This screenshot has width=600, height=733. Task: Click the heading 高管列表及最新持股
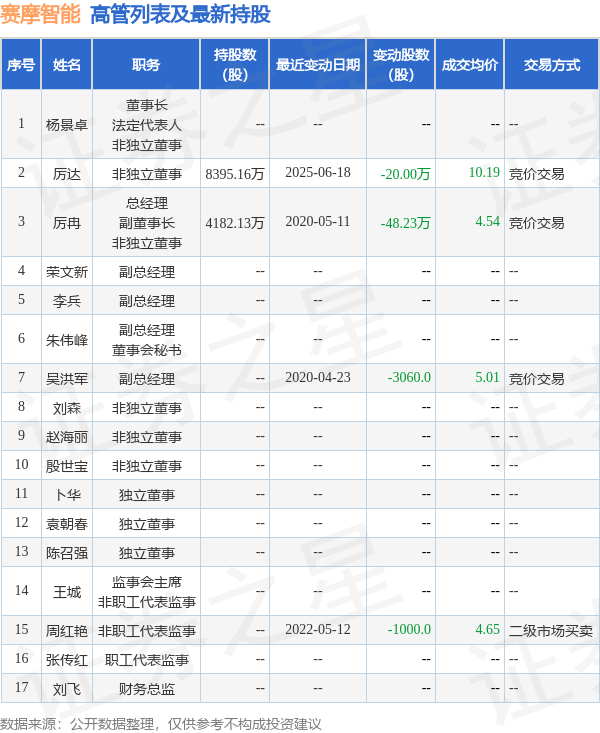(x=180, y=14)
